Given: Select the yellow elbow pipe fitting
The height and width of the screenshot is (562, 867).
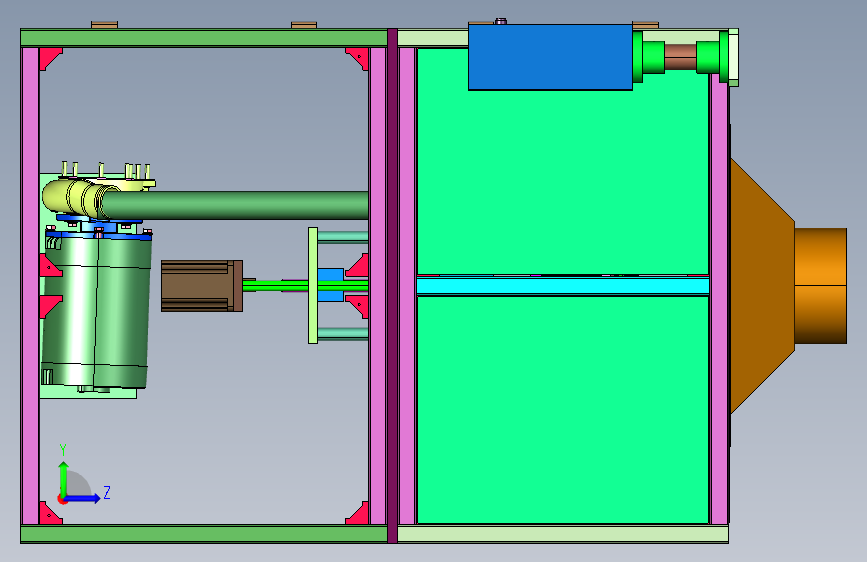Looking at the screenshot, I should (x=73, y=196).
